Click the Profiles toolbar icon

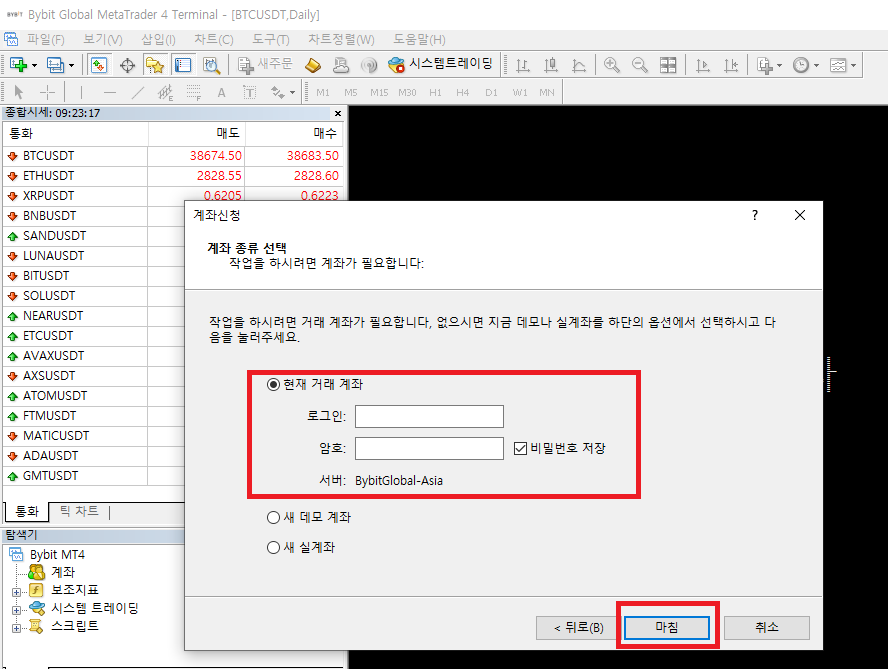(x=55, y=65)
